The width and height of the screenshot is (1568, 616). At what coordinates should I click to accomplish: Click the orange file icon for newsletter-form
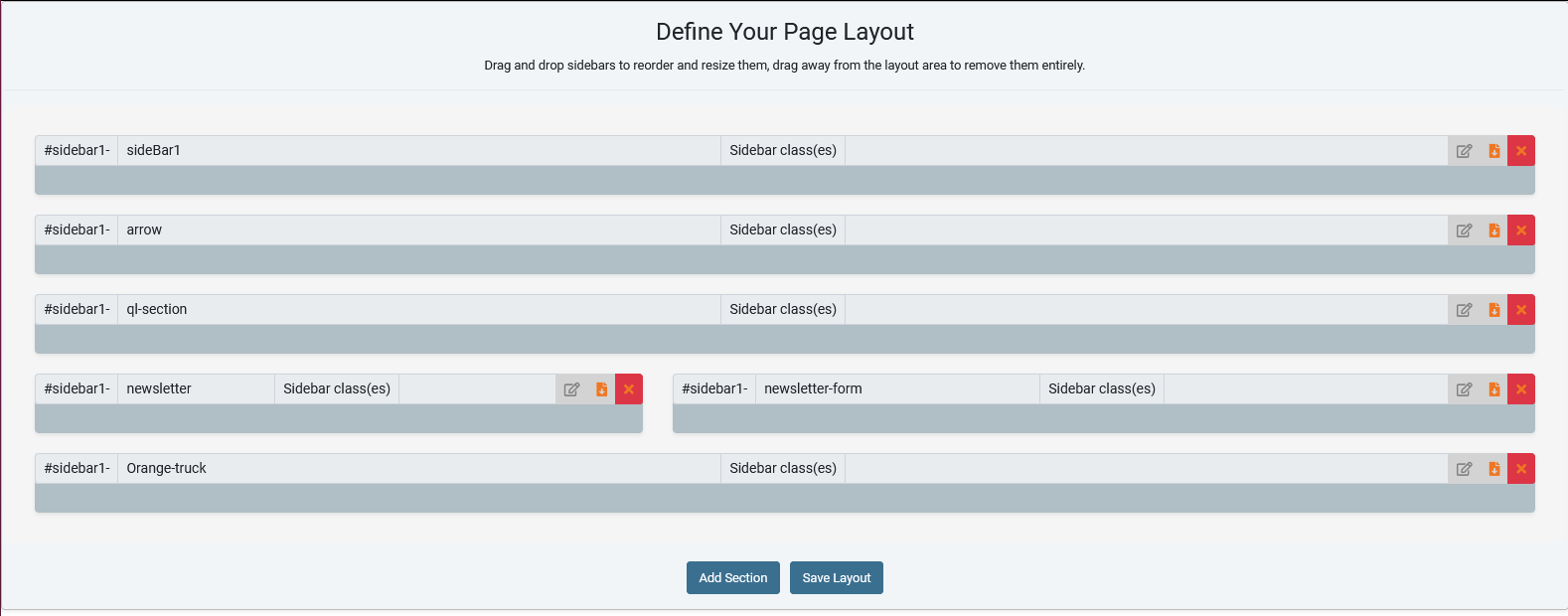pos(1493,389)
